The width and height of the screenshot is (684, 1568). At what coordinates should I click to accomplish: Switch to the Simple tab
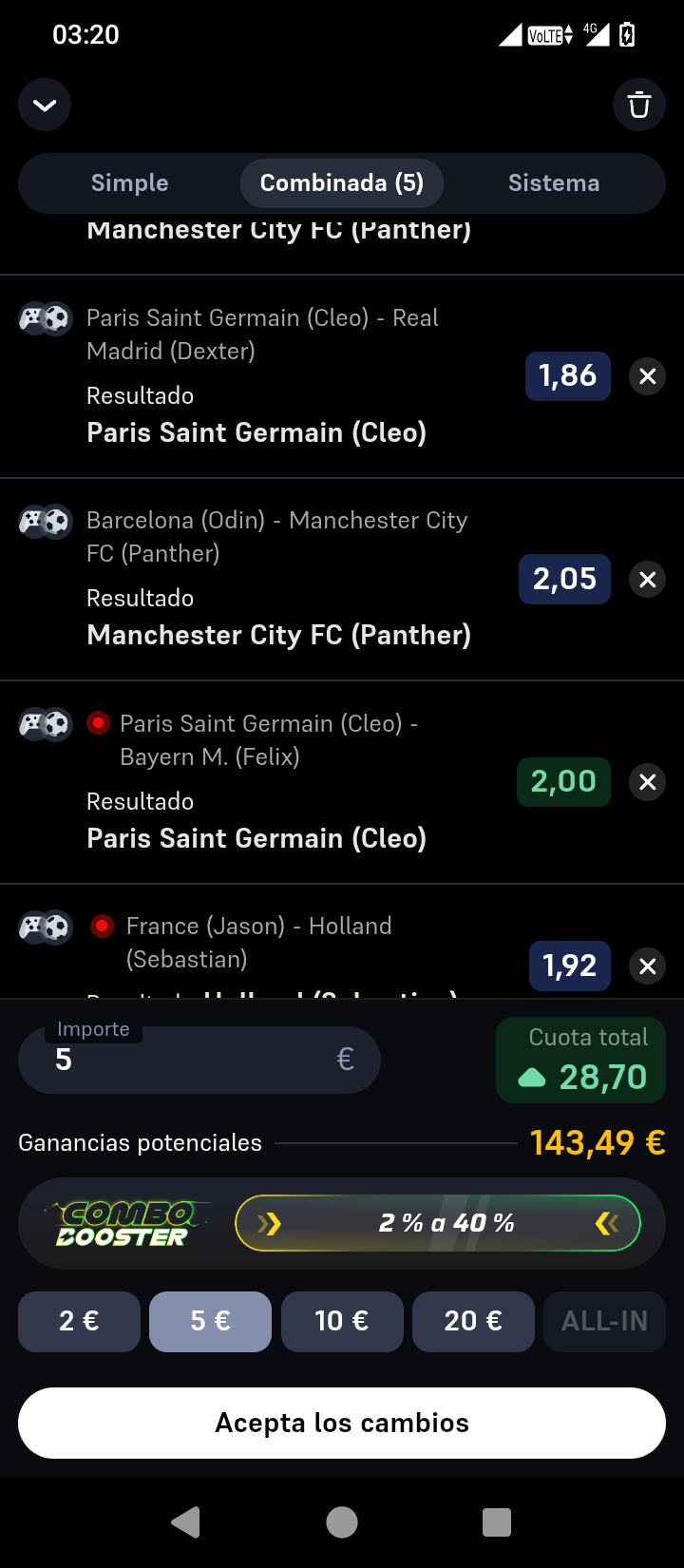[130, 183]
